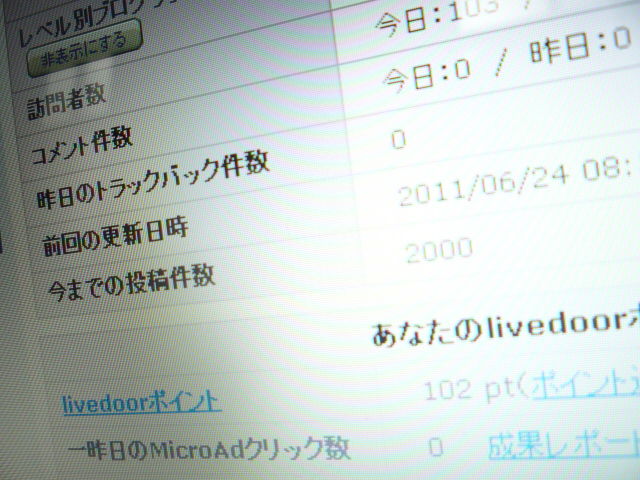Open the livedoorポイント link

tap(141, 402)
